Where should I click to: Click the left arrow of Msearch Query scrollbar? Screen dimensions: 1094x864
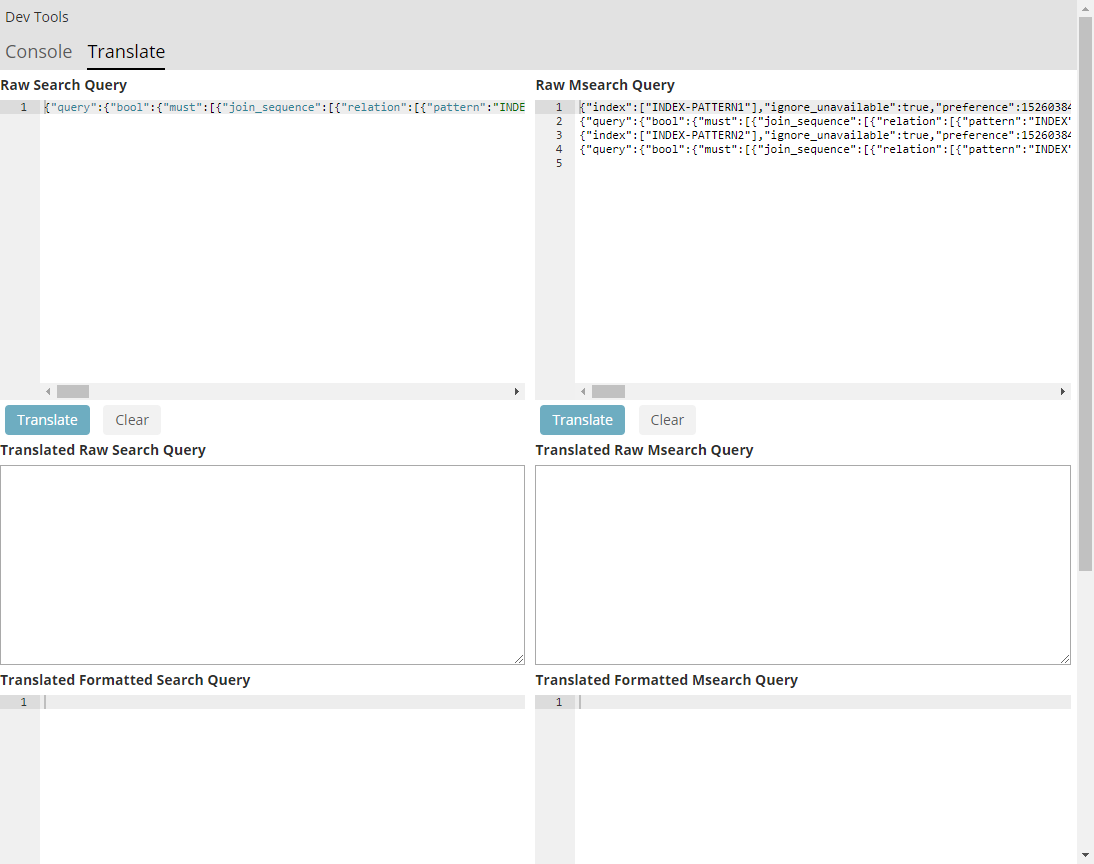(582, 391)
